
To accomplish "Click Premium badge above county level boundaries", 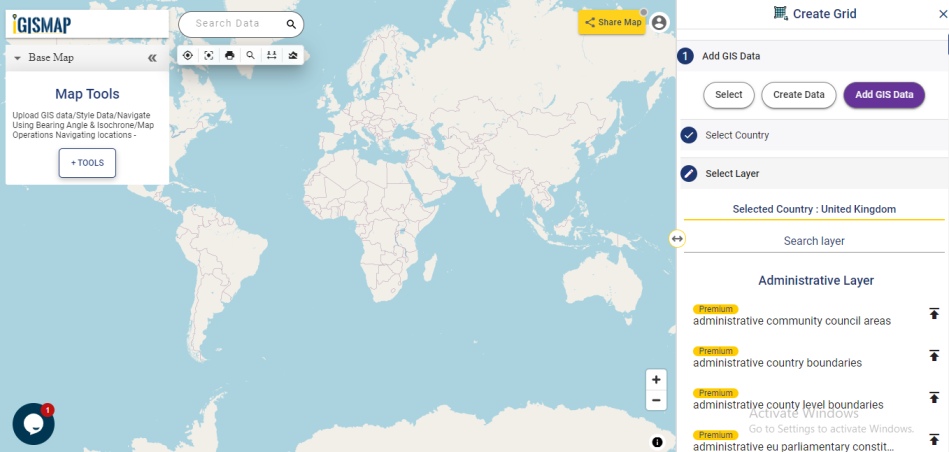I will 716,393.
